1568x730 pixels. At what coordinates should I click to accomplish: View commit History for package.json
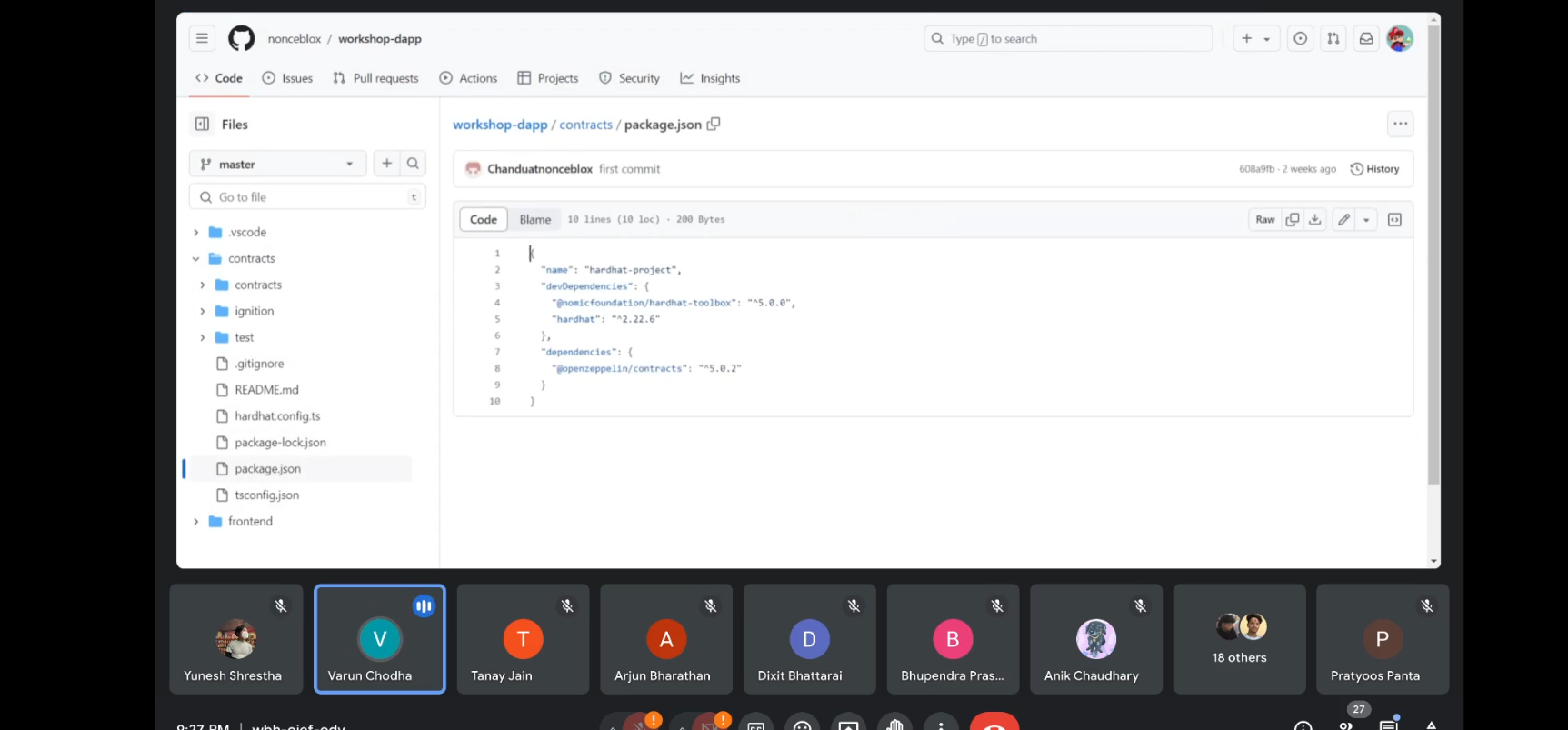click(1374, 169)
